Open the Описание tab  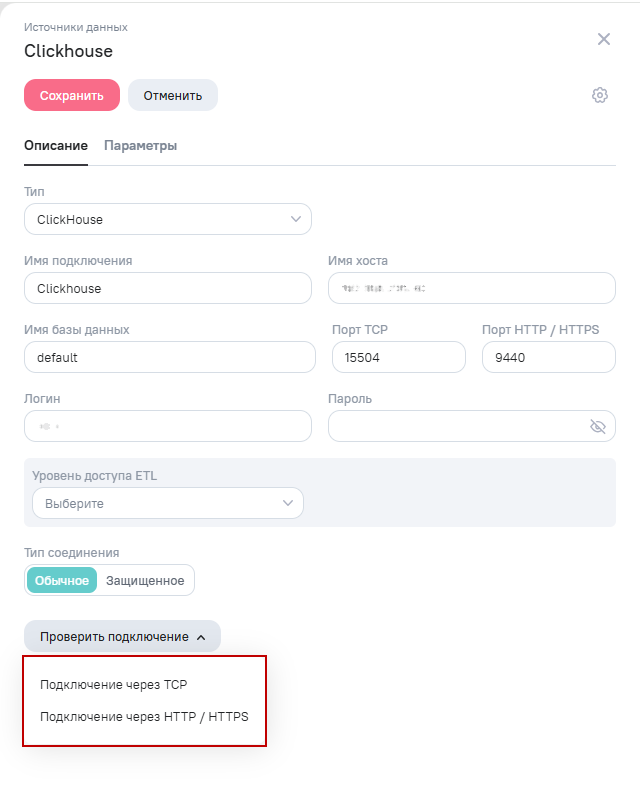[x=56, y=145]
